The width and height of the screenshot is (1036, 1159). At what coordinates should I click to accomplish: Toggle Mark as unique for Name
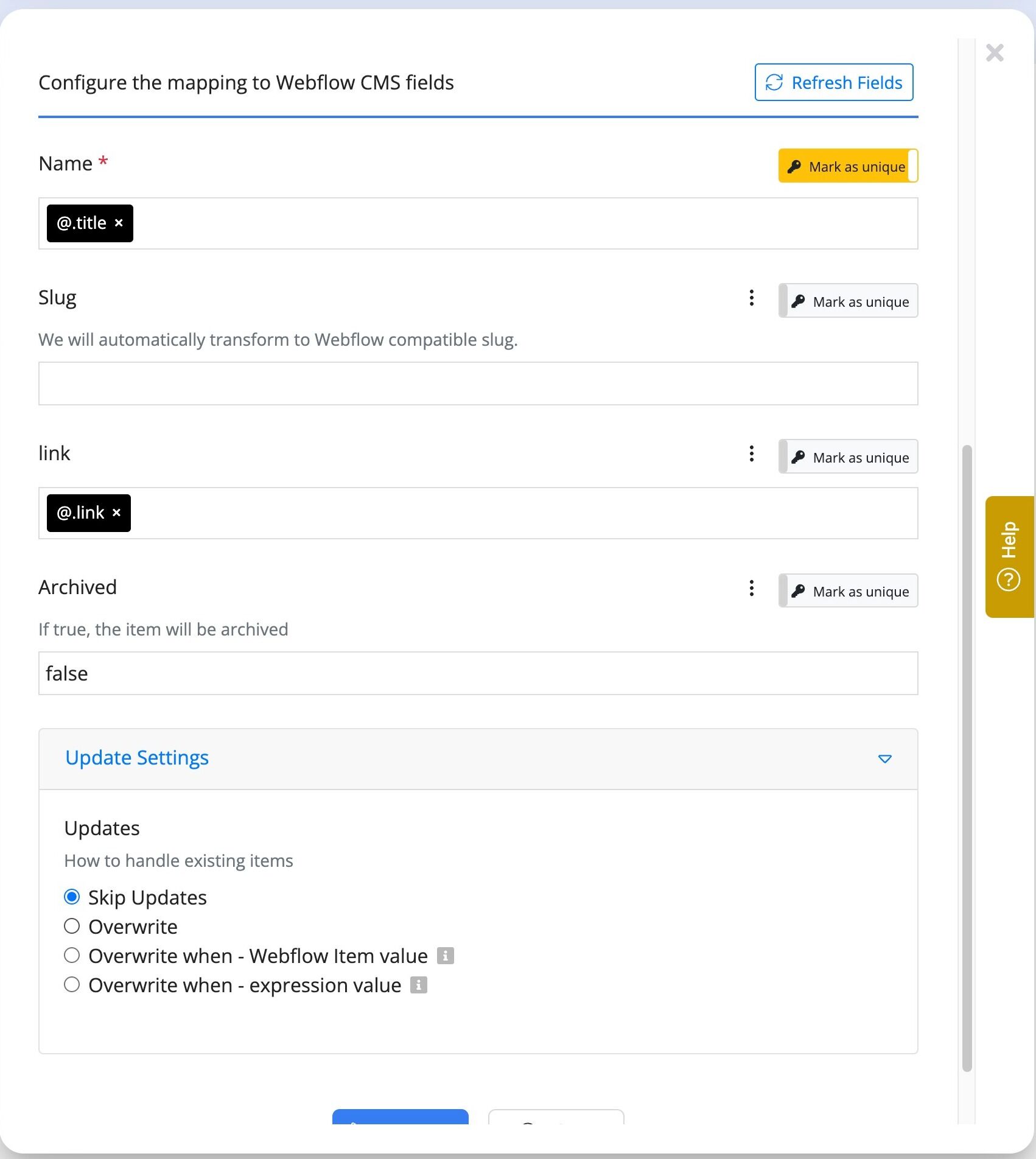point(848,166)
